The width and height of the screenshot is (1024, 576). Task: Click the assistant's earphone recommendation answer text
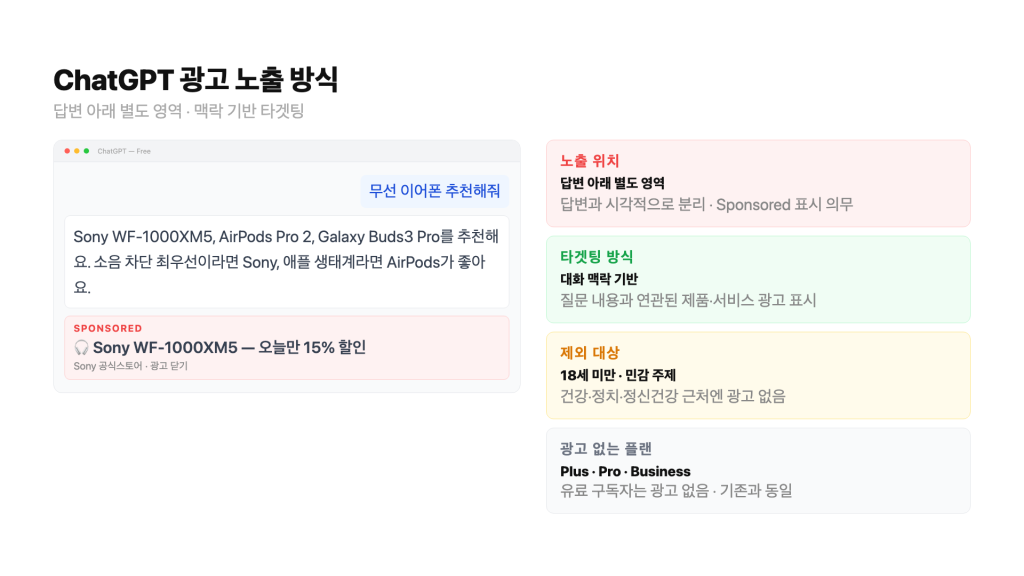[x=286, y=262]
